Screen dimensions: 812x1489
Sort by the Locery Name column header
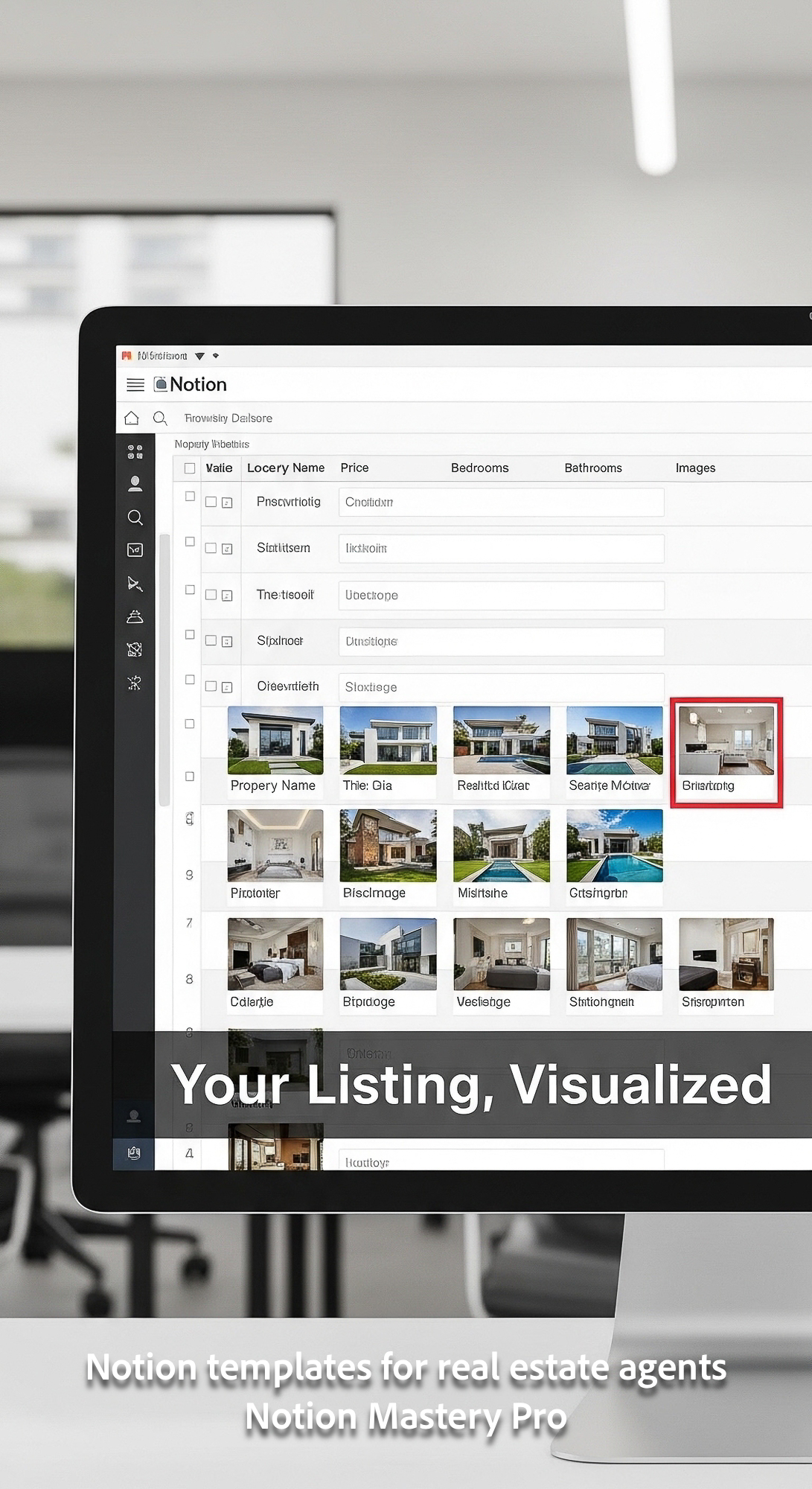[x=286, y=468]
